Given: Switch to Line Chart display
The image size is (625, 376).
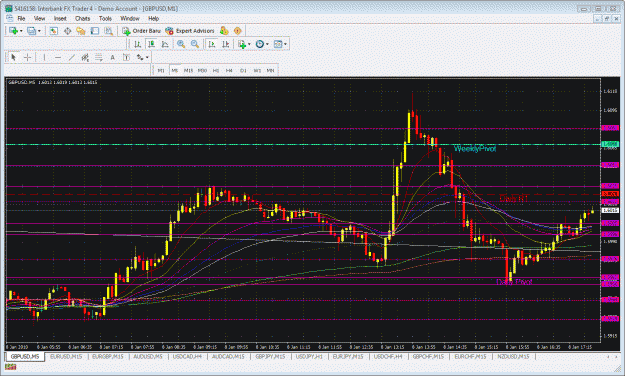Looking at the screenshot, I should (x=165, y=44).
